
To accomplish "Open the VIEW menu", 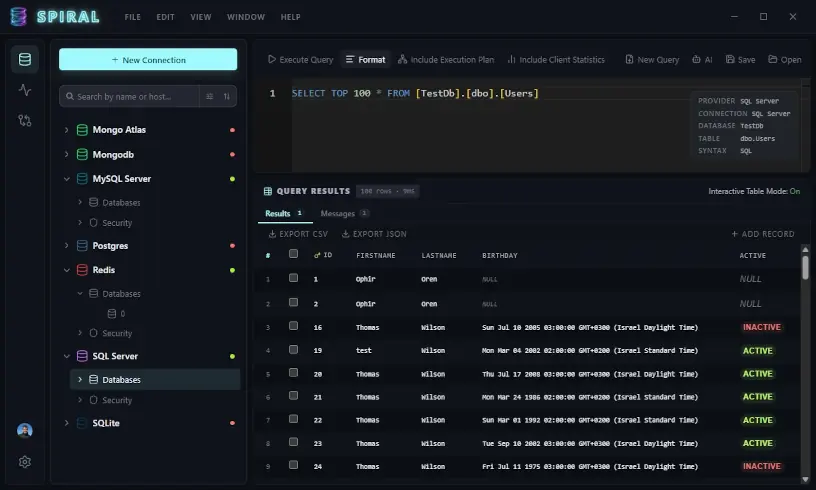I will click(x=201, y=17).
